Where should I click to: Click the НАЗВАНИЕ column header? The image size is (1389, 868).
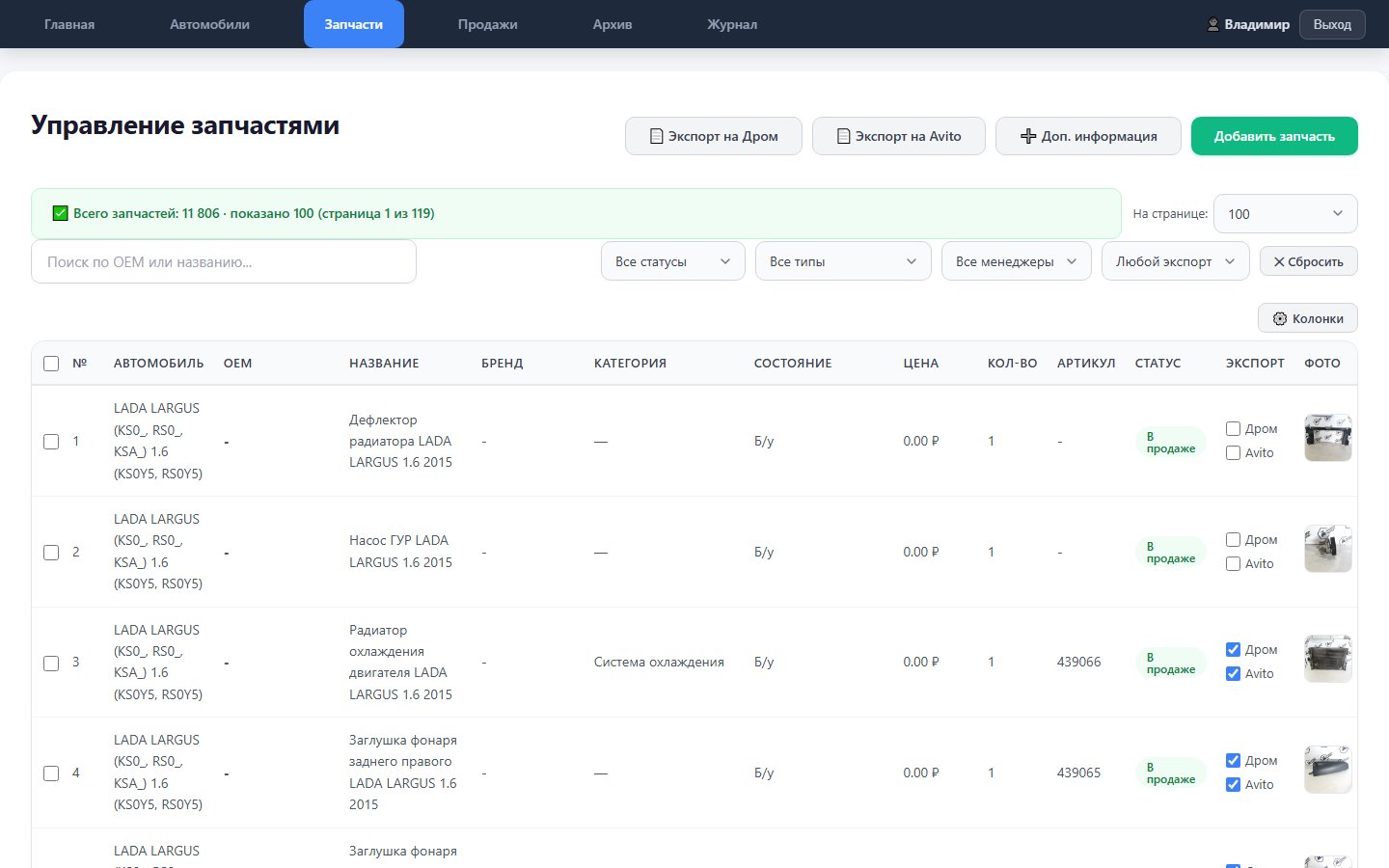tap(384, 364)
